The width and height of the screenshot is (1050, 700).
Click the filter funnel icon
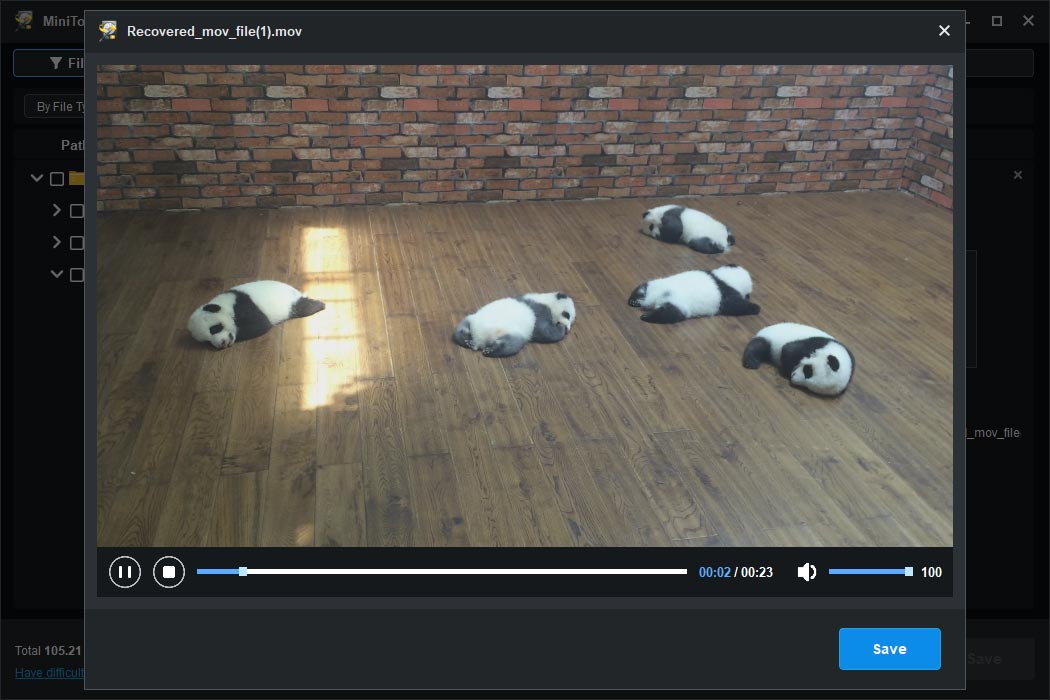click(56, 63)
